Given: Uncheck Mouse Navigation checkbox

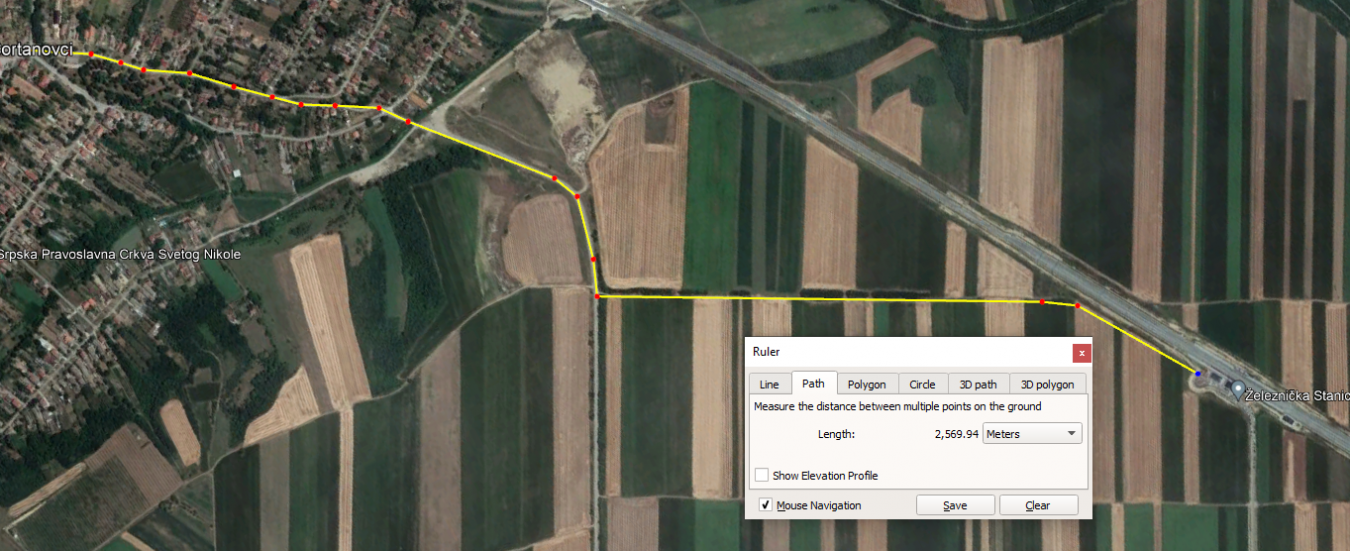Looking at the screenshot, I should (766, 505).
